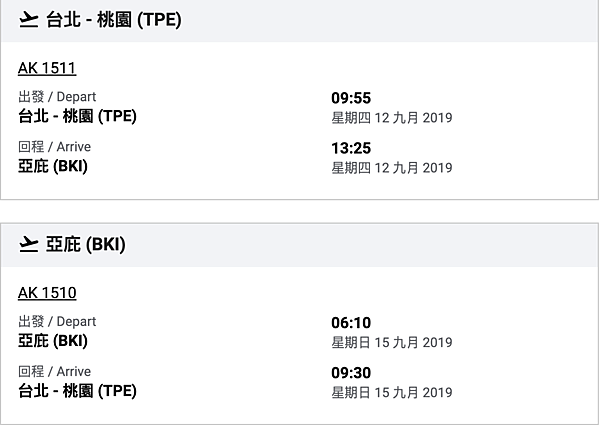The image size is (600, 425).
Task: Click the date under the 09:55 time
Action: (x=392, y=118)
